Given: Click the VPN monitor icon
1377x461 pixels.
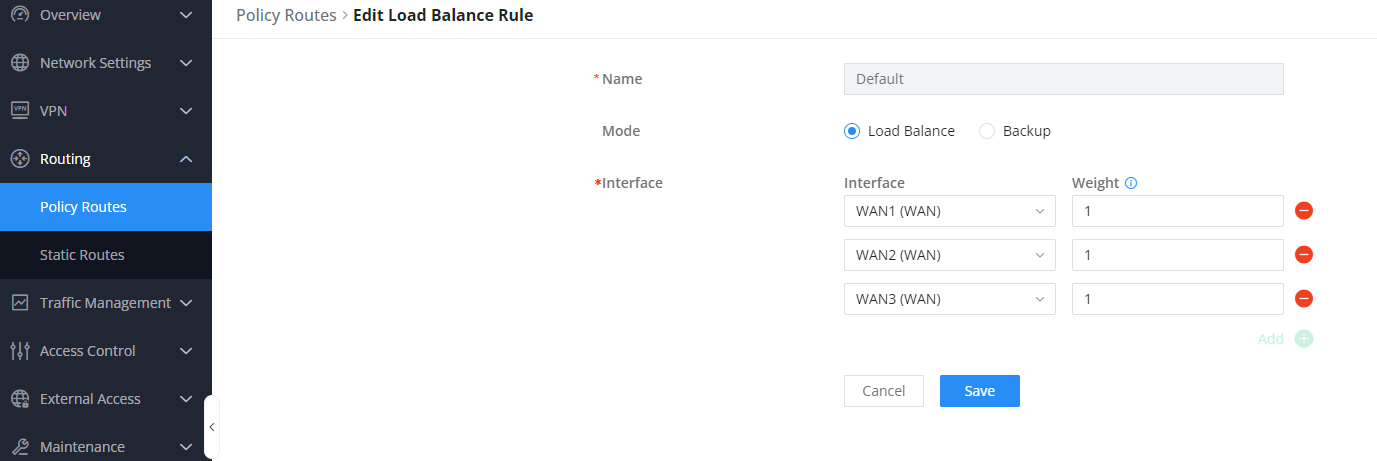Looking at the screenshot, I should point(20,110).
